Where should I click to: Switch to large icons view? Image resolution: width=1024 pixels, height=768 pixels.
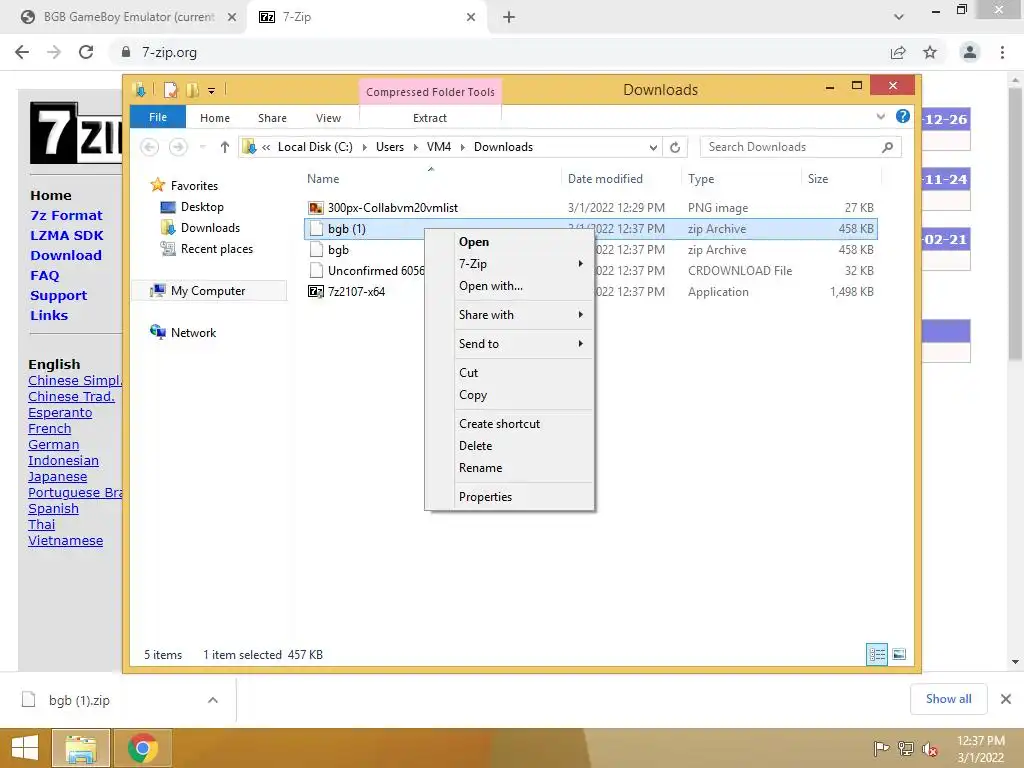[899, 654]
